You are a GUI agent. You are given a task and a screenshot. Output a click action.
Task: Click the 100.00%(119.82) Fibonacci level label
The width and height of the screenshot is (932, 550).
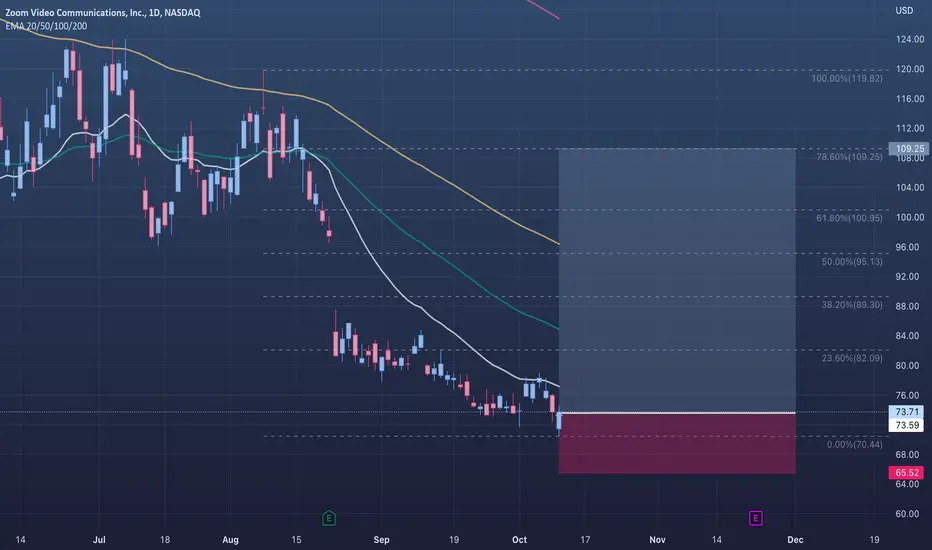(x=847, y=78)
